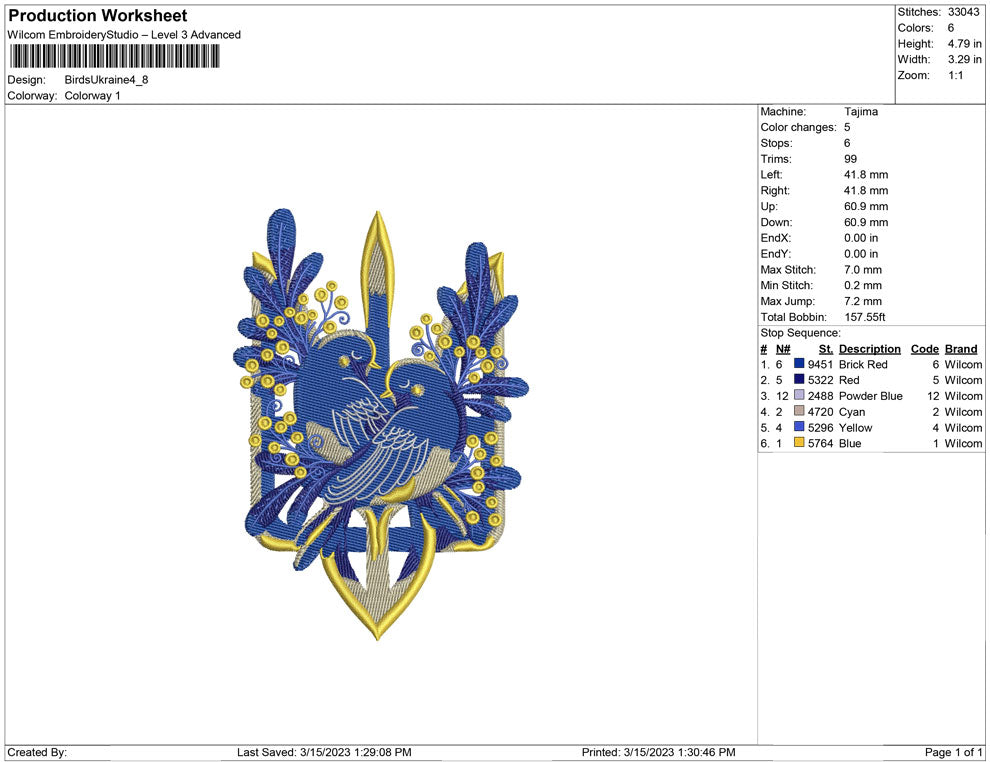This screenshot has height=762, width=990.
Task: Select the Code column header
Action: tap(924, 349)
